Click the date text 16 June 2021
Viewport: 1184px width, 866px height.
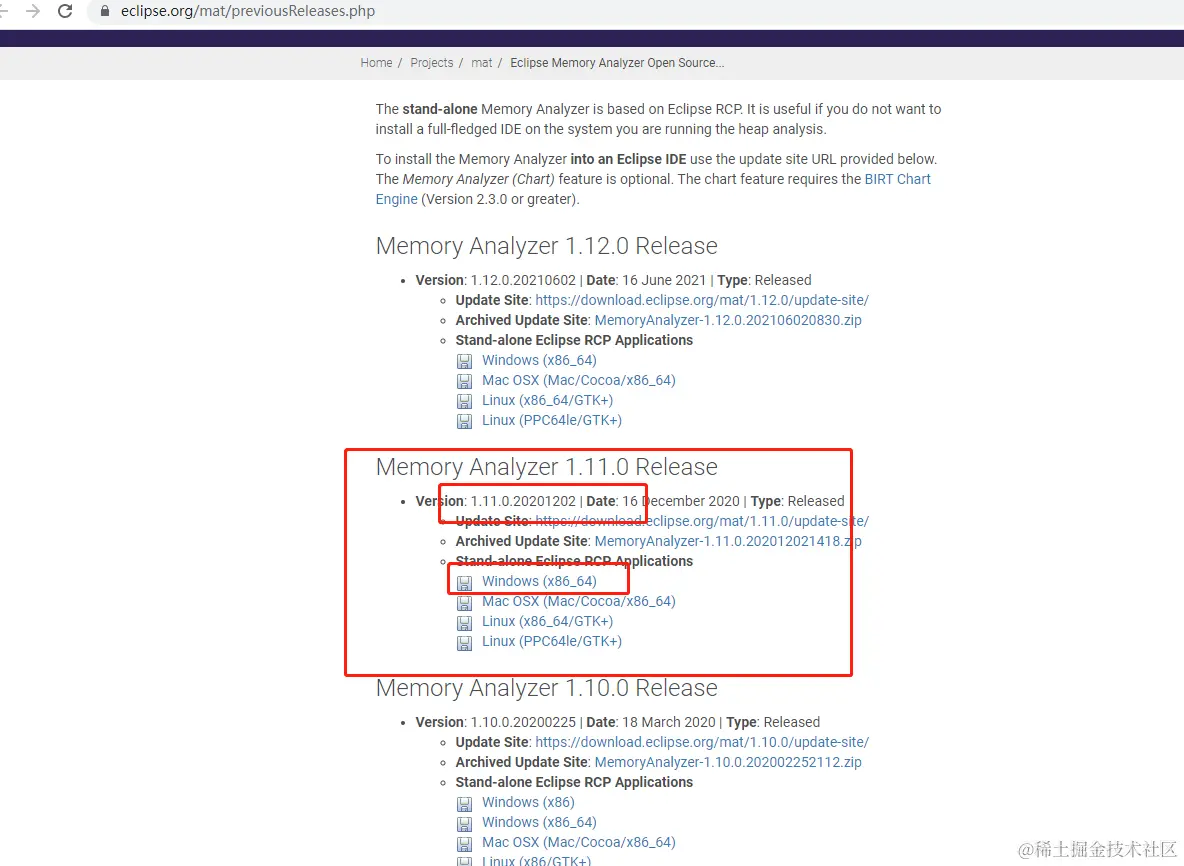click(x=664, y=280)
